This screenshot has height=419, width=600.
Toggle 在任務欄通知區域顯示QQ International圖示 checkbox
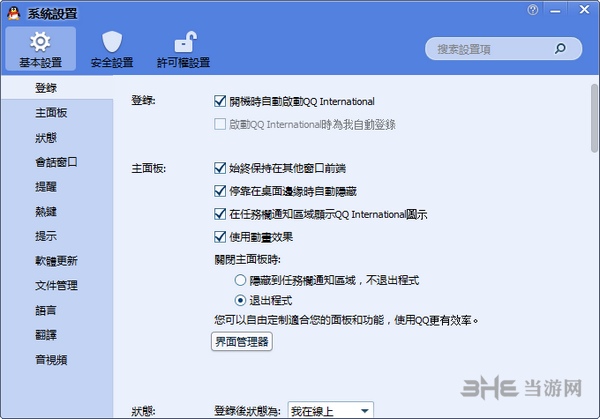220,214
